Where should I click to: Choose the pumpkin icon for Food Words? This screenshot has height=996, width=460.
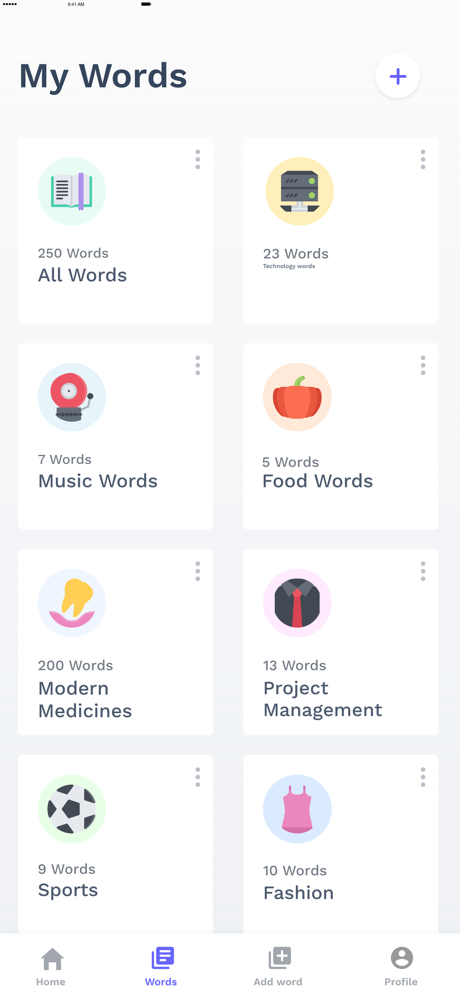[297, 397]
